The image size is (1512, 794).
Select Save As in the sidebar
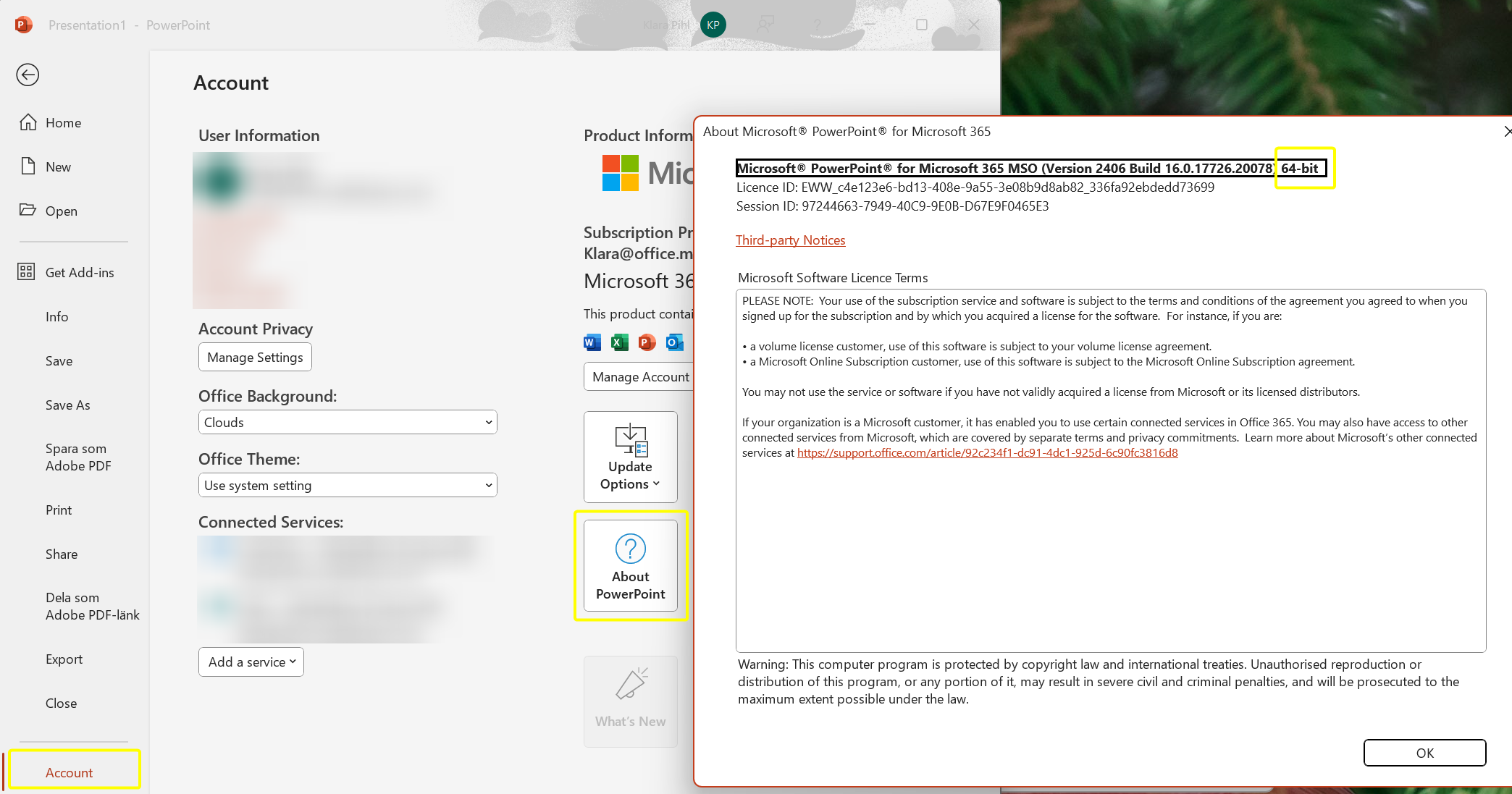68,405
